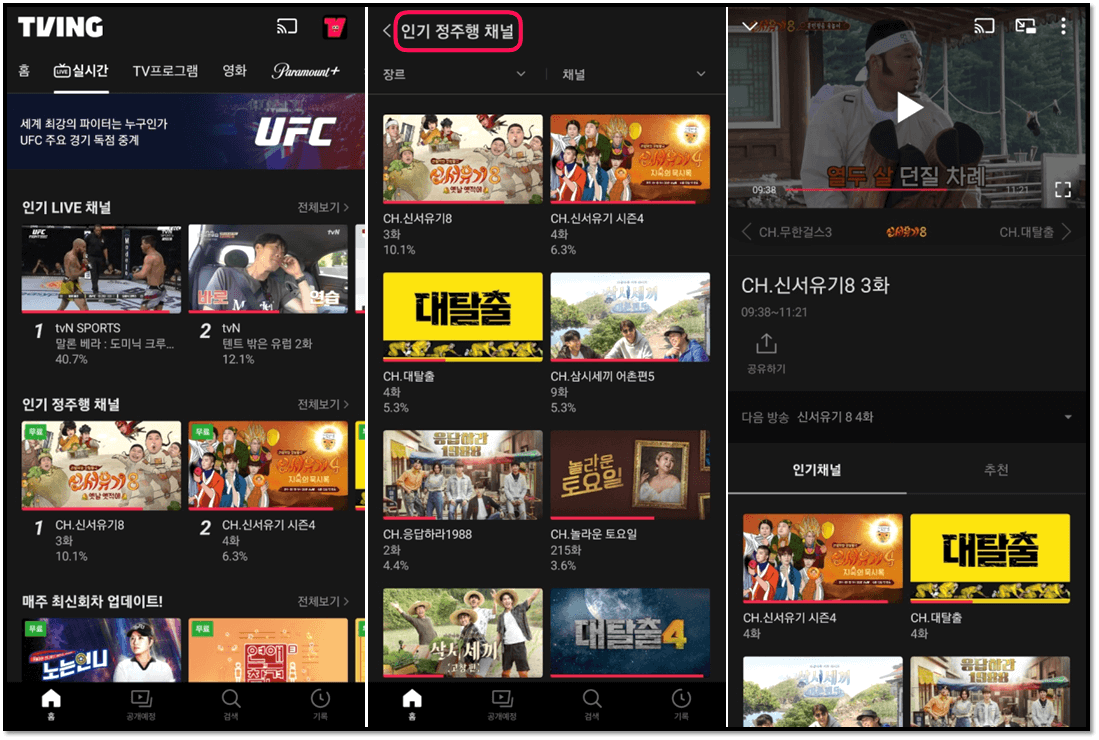Open CH.삼시세끼 어촌편5 thumbnail
The width and height of the screenshot is (1099, 740).
tap(630, 317)
